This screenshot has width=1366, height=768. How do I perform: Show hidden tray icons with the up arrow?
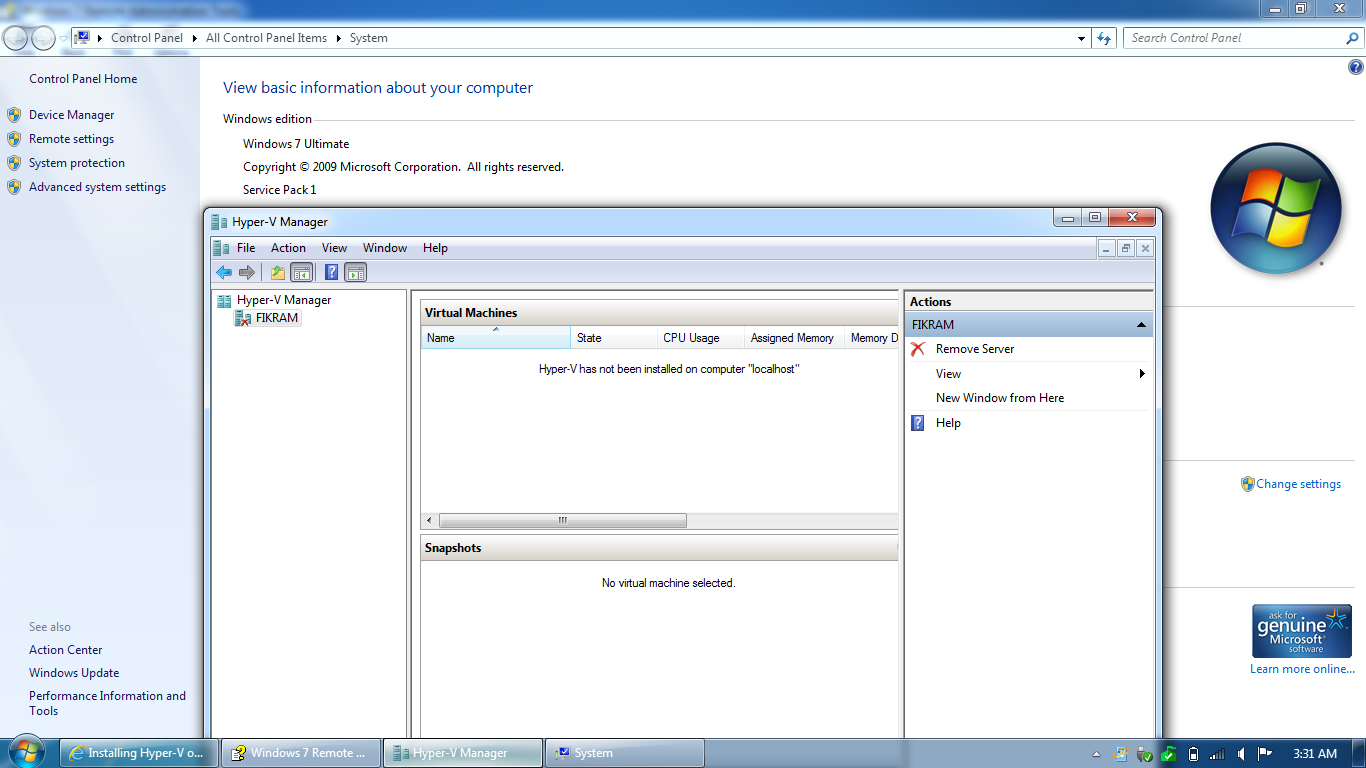(x=1097, y=754)
